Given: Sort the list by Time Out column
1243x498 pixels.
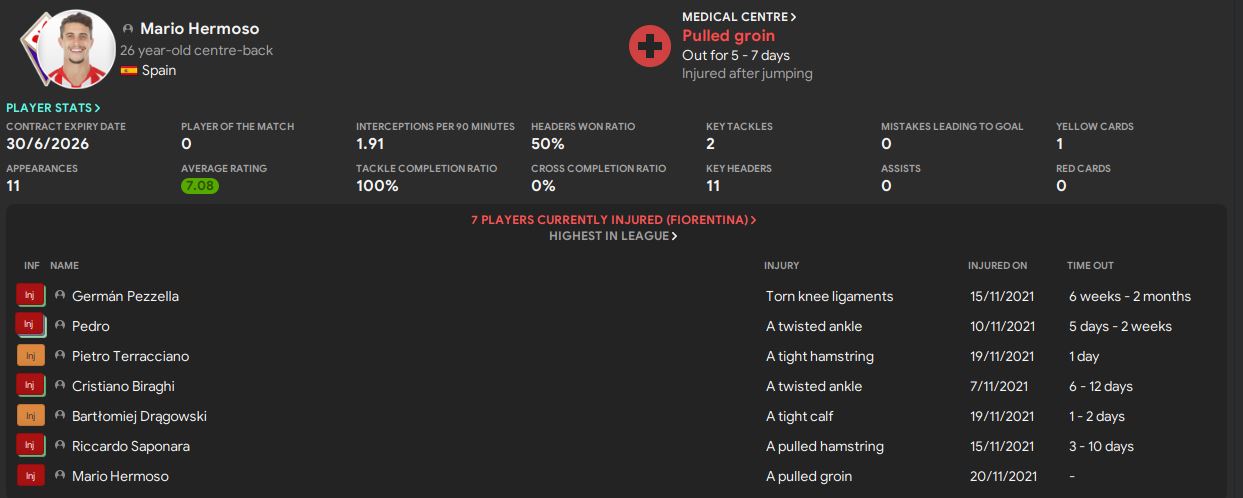Looking at the screenshot, I should point(1090,266).
